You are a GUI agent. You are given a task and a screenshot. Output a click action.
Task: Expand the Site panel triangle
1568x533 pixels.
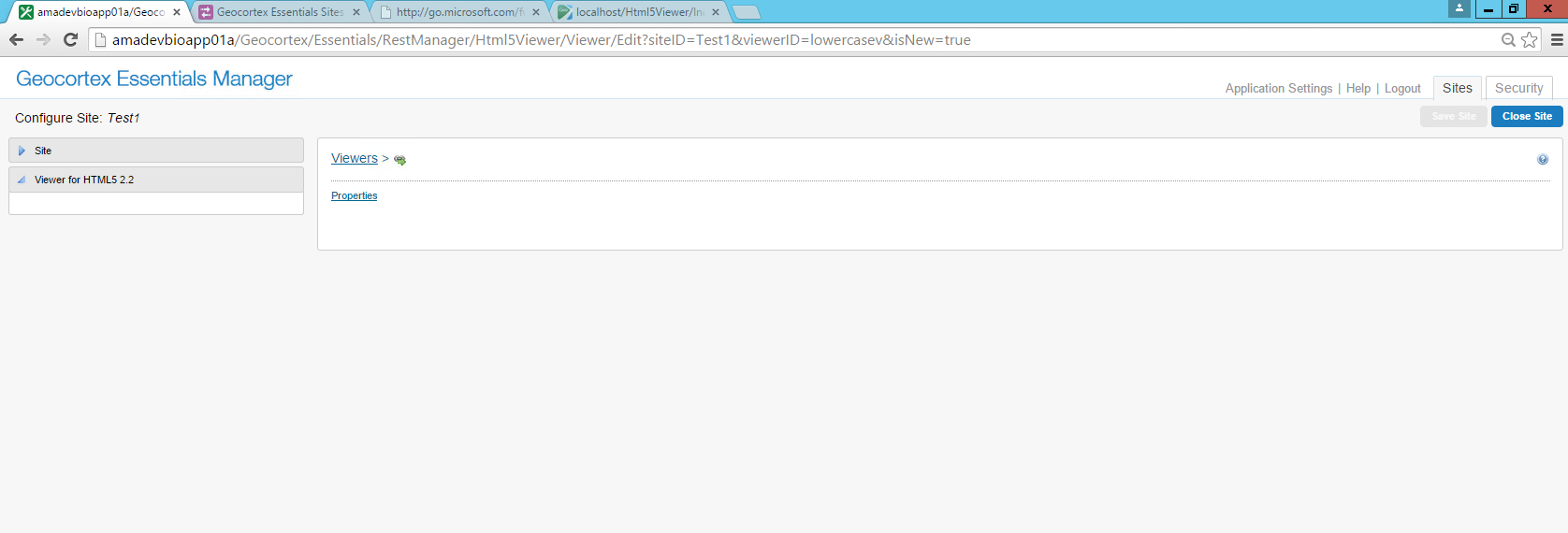pos(22,151)
